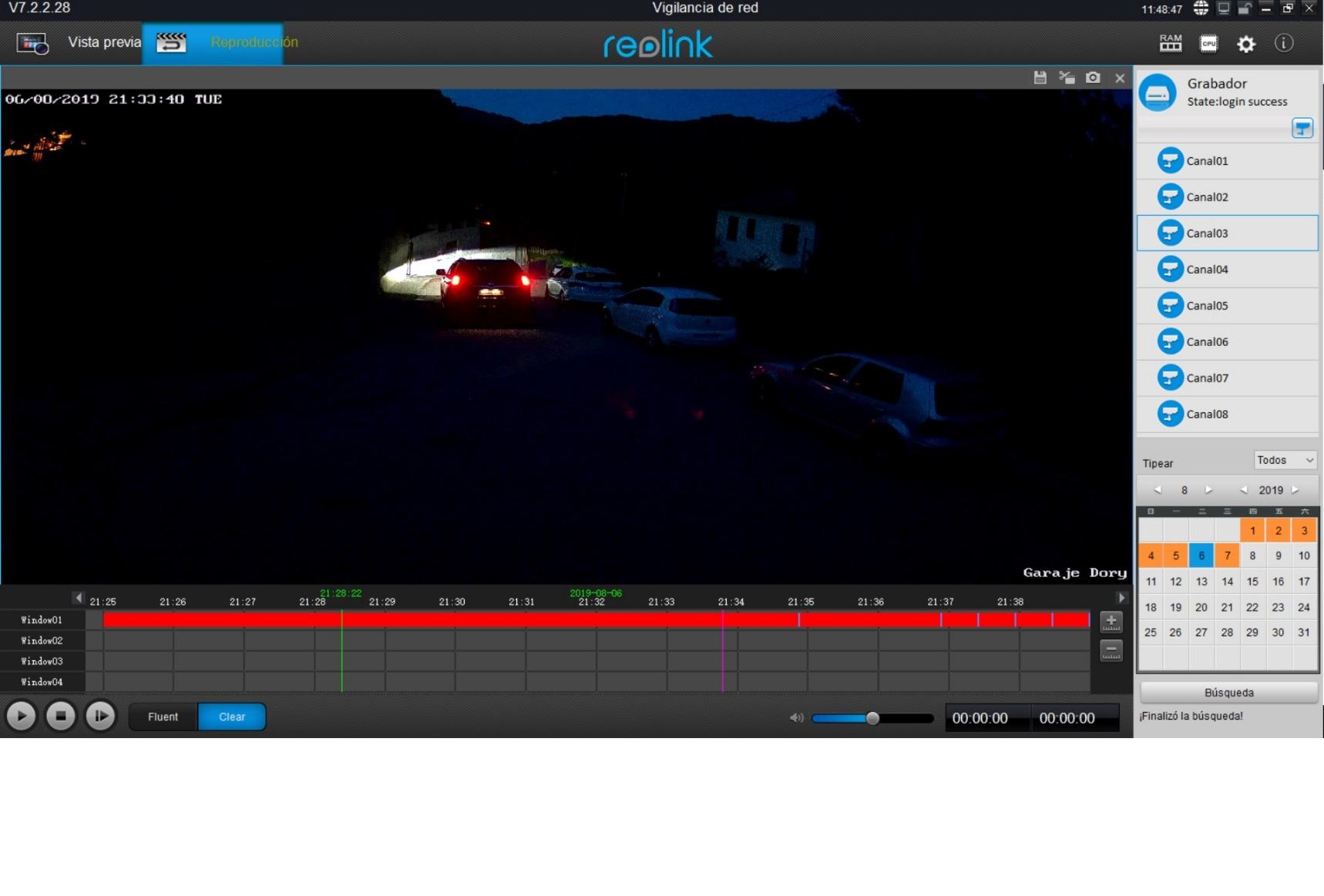Click the clip video scissors icon
1324x896 pixels.
pos(1067,78)
